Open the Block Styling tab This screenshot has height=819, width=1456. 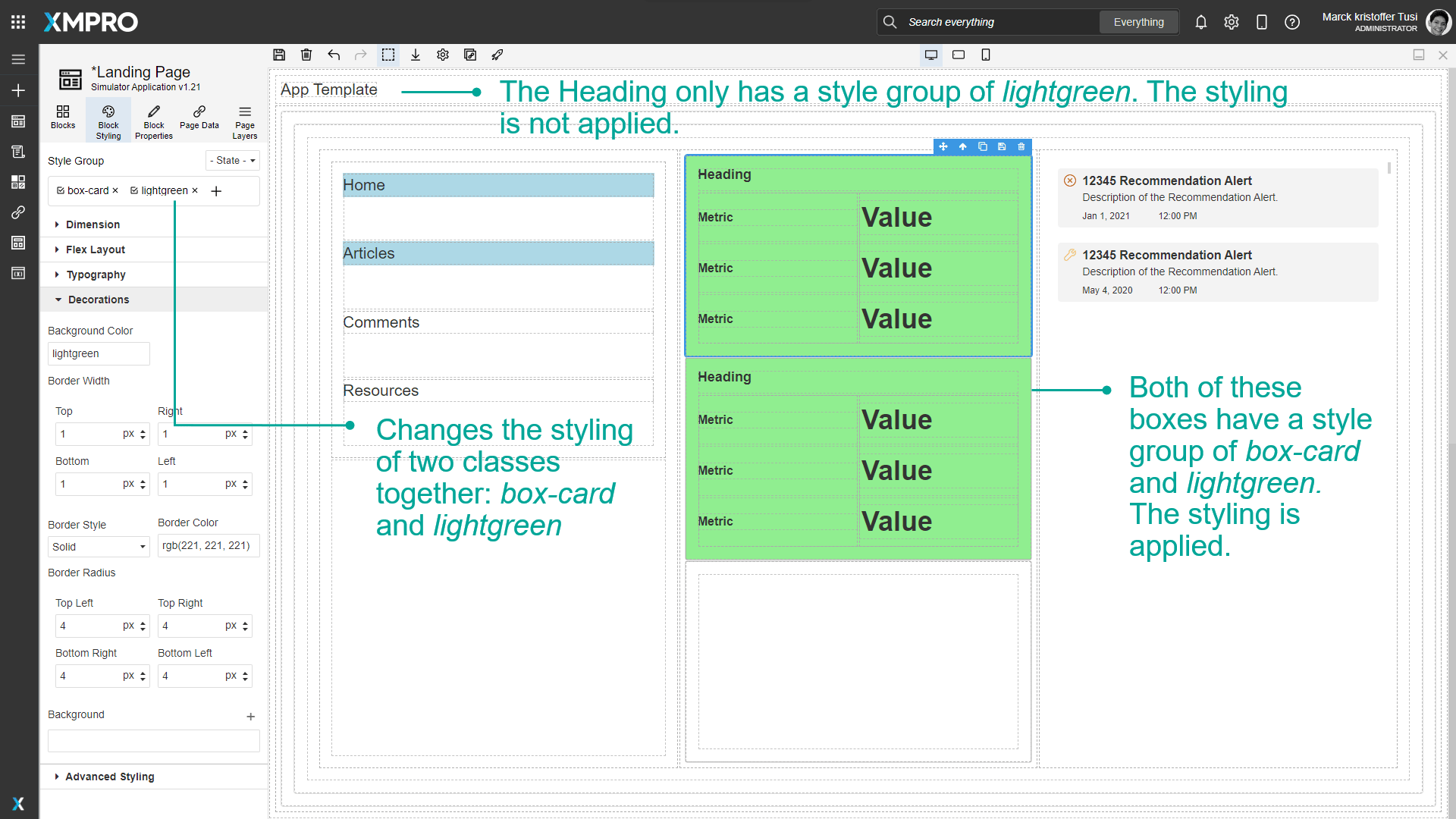pos(108,121)
